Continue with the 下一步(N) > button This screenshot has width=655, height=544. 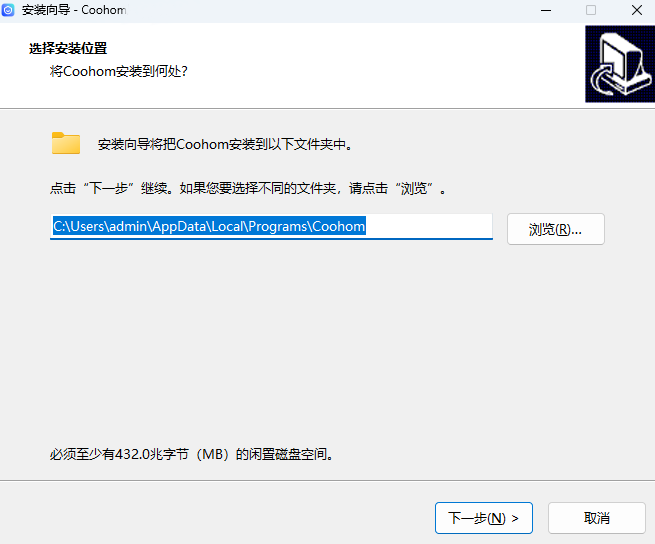pos(484,518)
